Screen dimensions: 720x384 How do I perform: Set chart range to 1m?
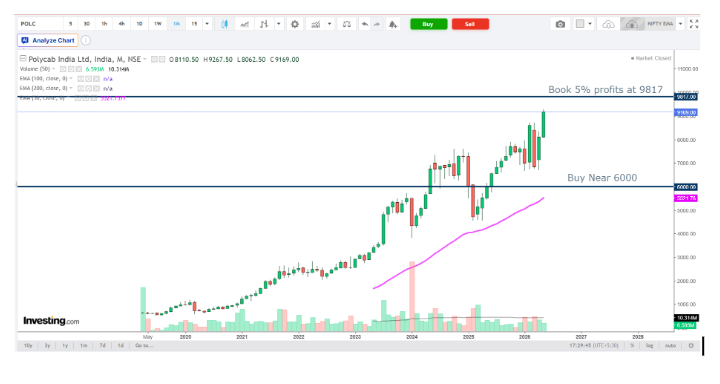coord(83,345)
